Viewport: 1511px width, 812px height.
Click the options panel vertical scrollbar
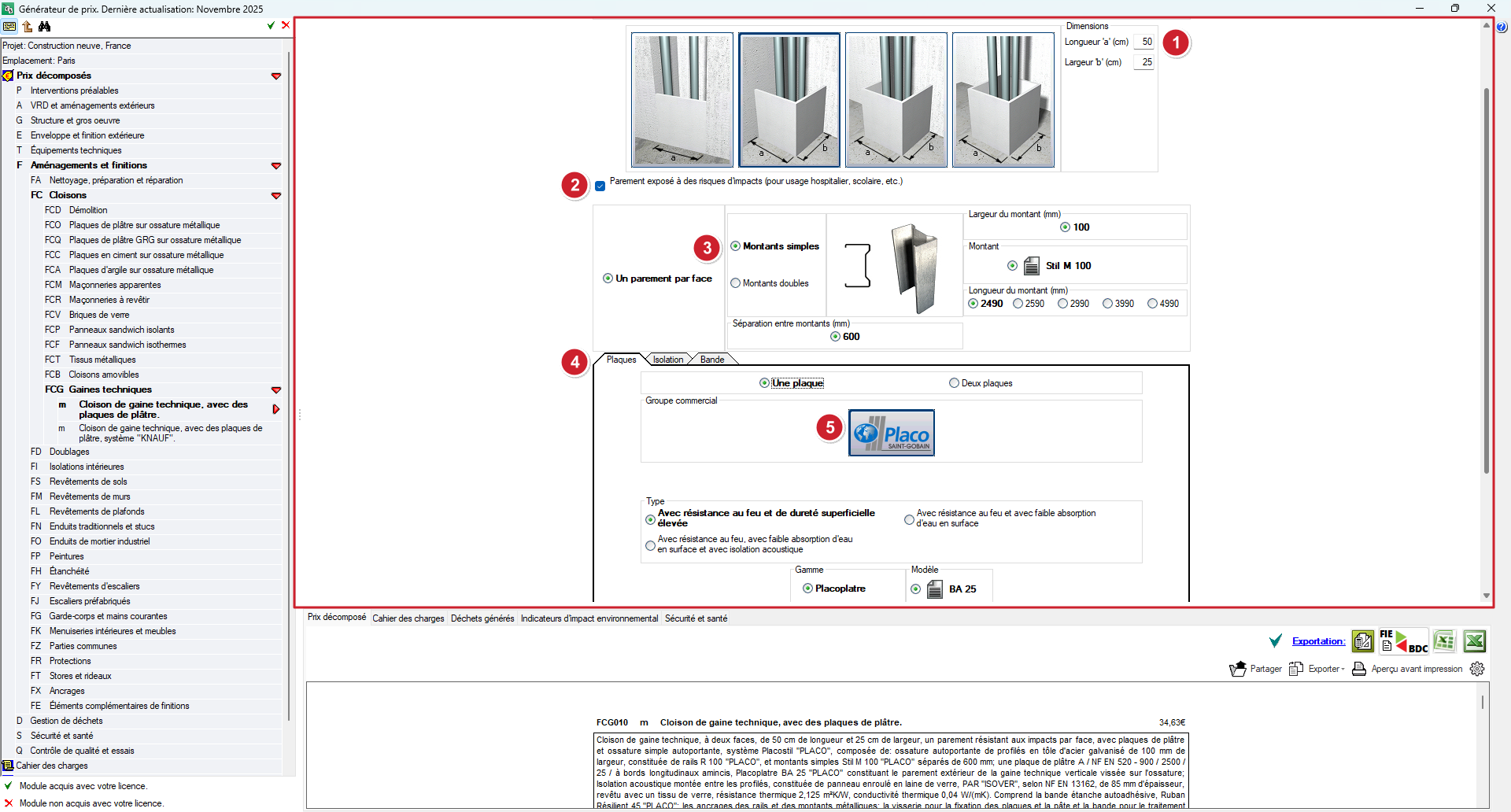point(1487,280)
